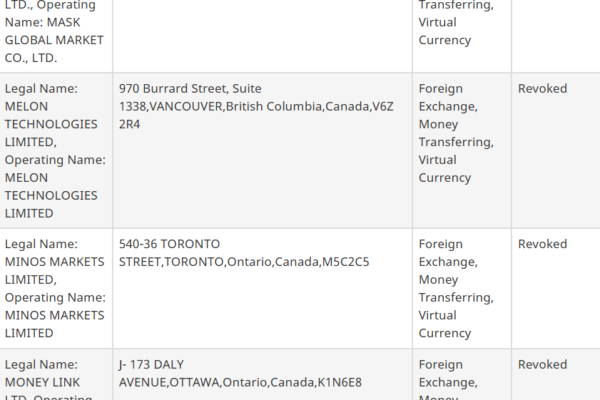Click Virtual Currency in the MINOS row
This screenshot has width=600, height=400.
coord(444,324)
